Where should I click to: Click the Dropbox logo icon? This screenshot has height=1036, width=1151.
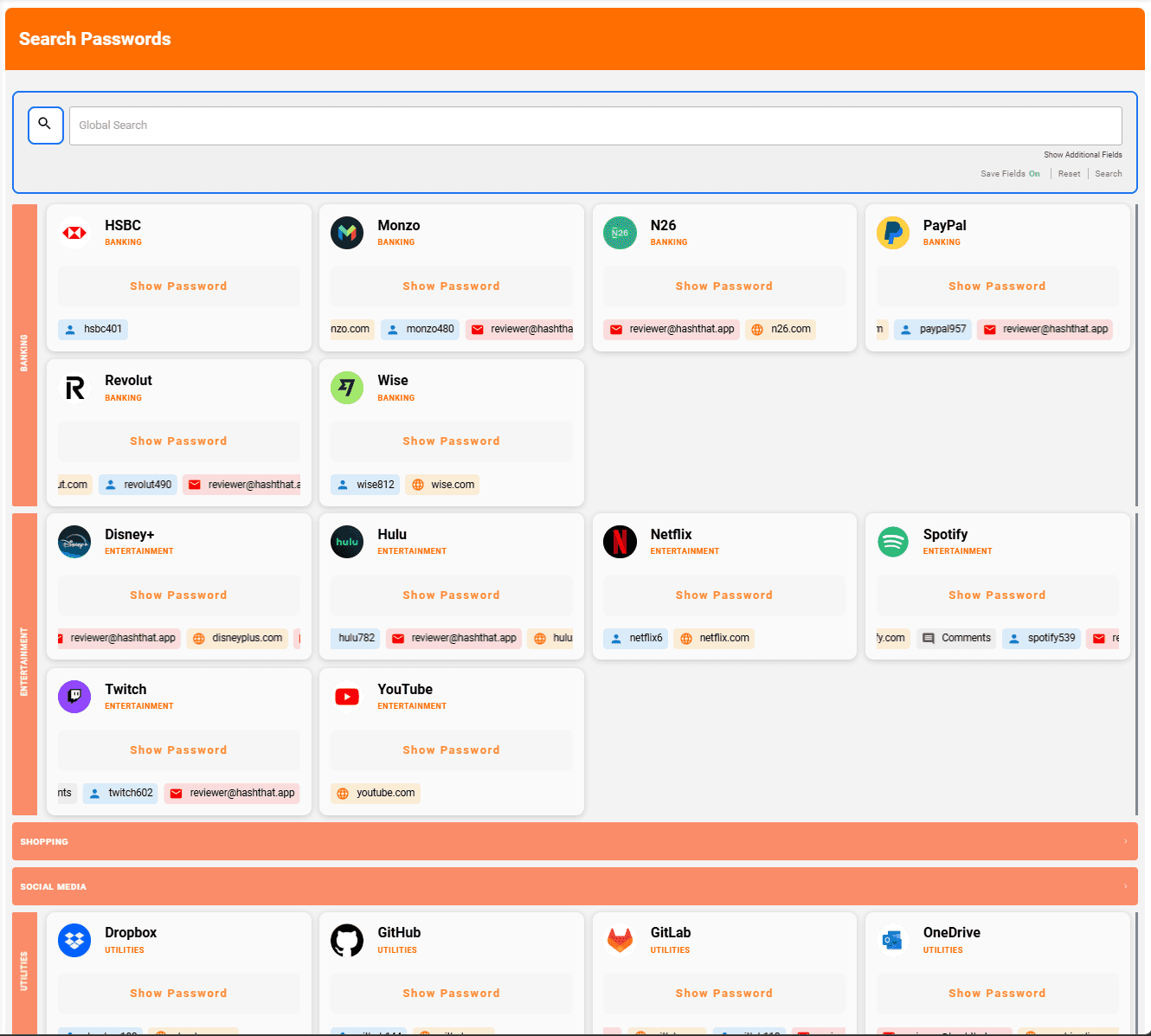tap(74, 940)
